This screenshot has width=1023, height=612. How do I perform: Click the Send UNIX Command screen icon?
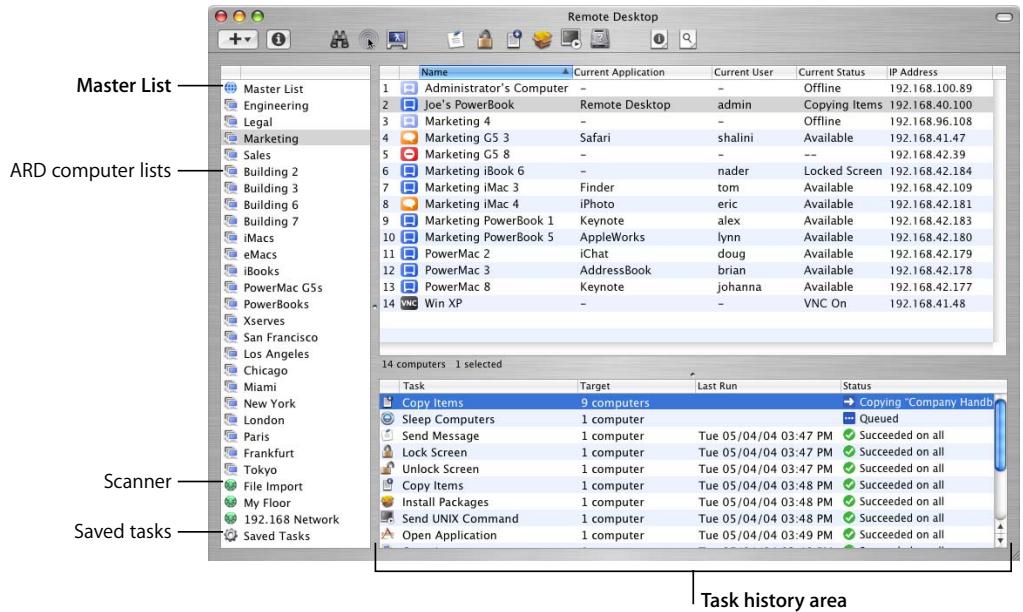571,39
